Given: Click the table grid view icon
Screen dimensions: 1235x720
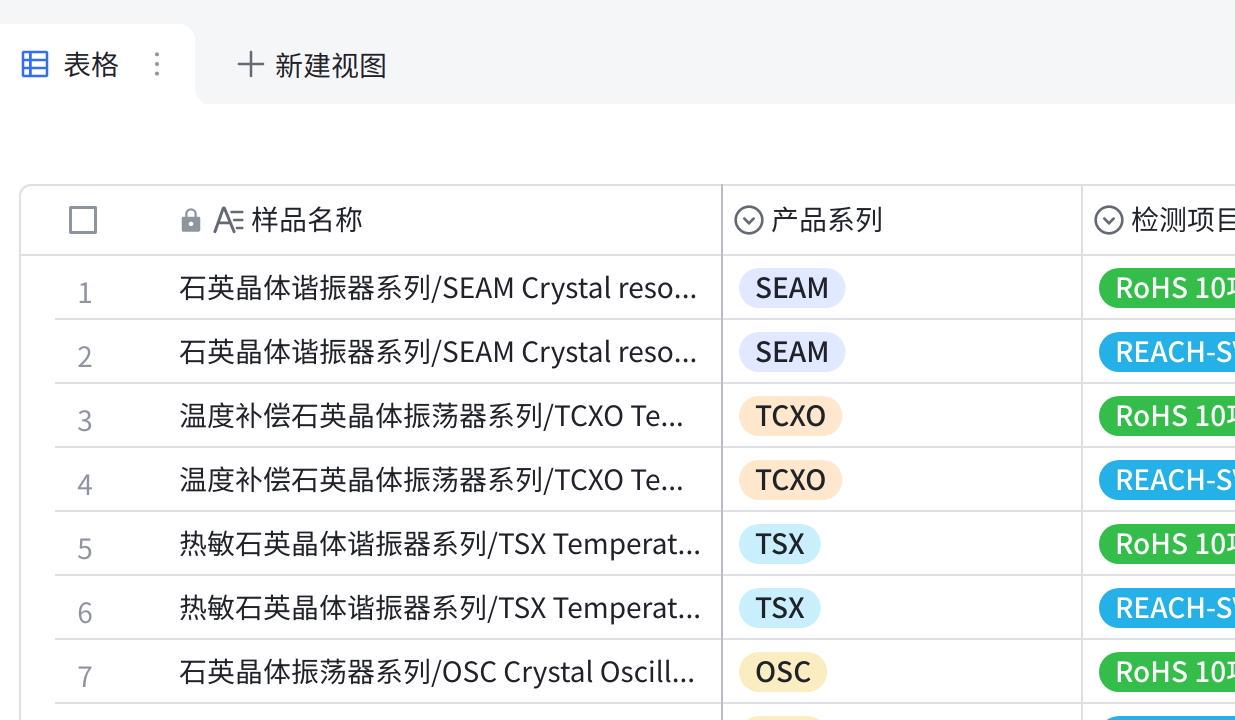Looking at the screenshot, I should pos(35,65).
